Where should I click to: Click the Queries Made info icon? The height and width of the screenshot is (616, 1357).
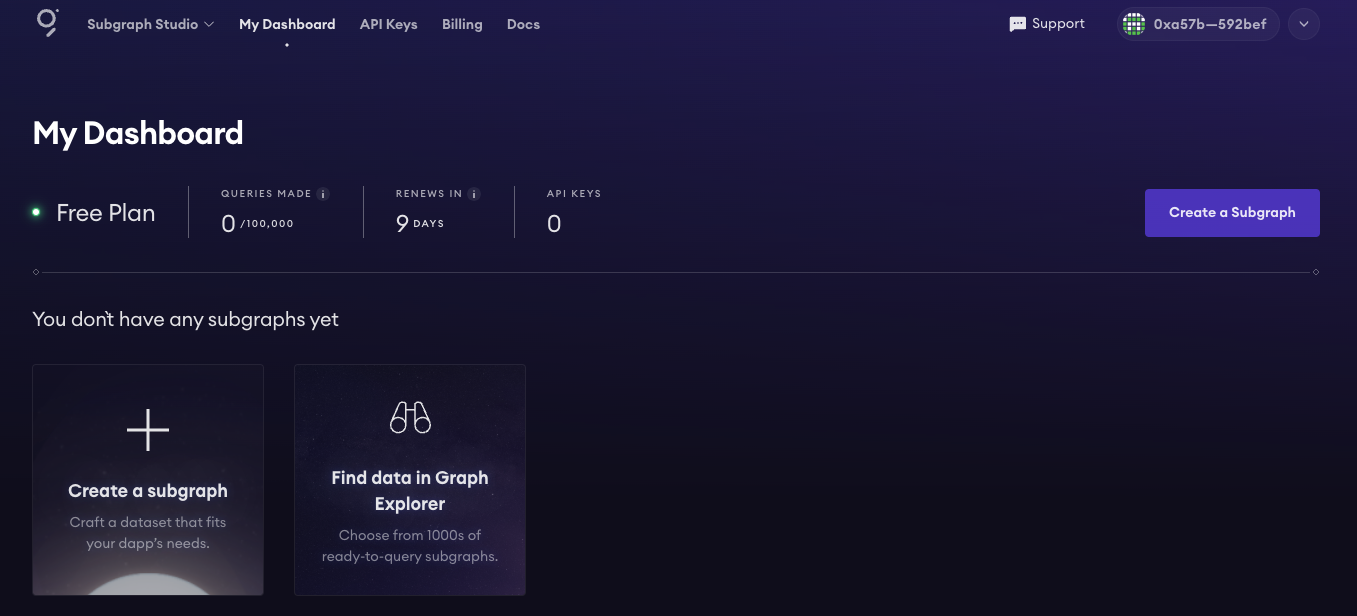tap(323, 194)
